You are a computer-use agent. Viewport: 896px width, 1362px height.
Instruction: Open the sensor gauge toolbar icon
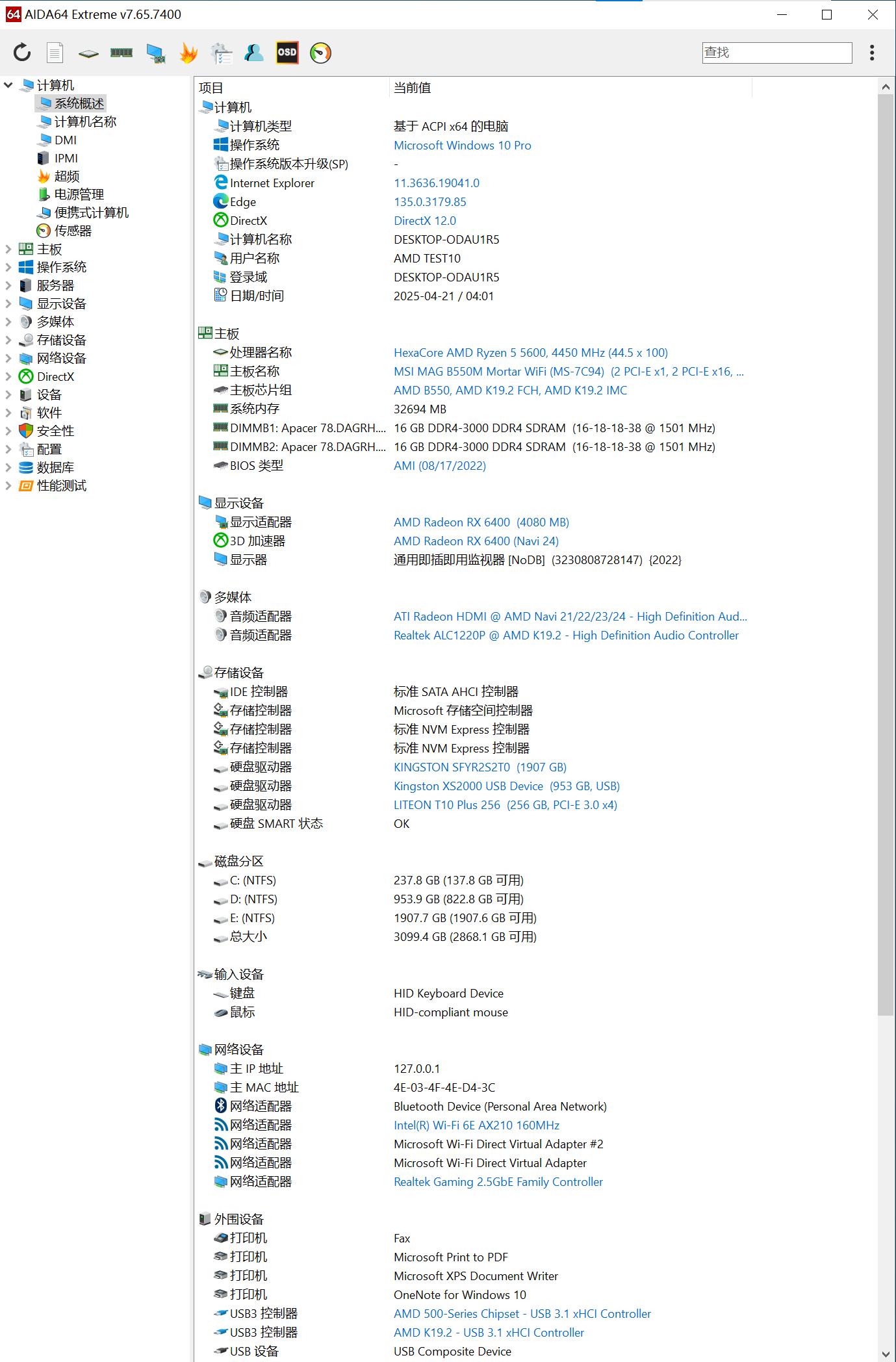tap(320, 53)
